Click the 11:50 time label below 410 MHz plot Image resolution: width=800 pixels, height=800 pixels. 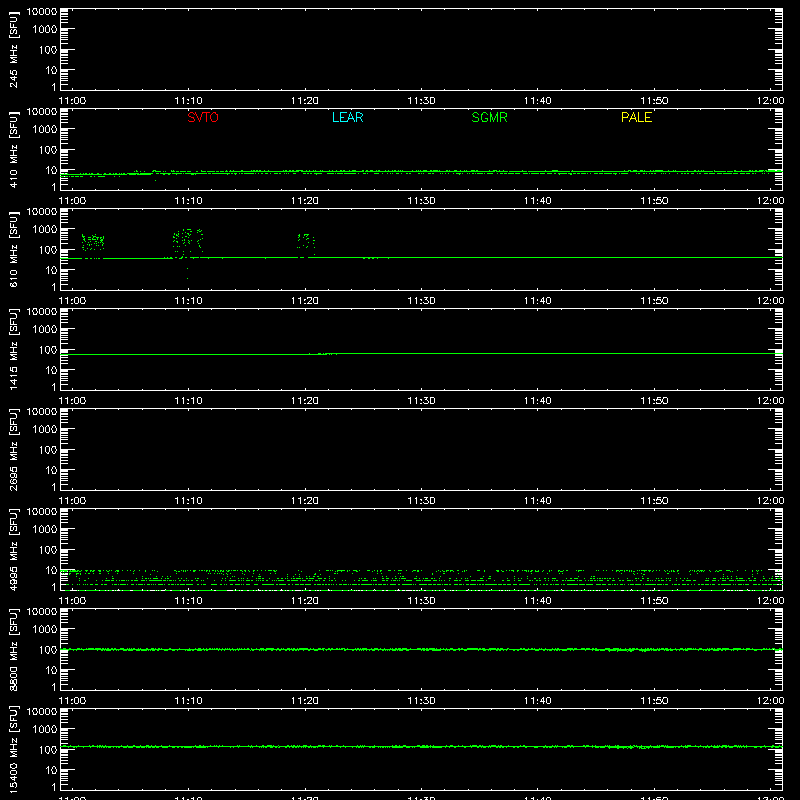(654, 201)
